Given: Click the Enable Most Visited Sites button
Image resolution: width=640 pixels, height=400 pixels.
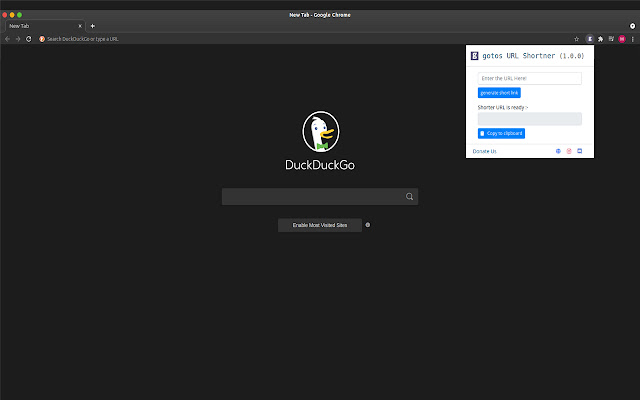Looking at the screenshot, I should [x=320, y=225].
